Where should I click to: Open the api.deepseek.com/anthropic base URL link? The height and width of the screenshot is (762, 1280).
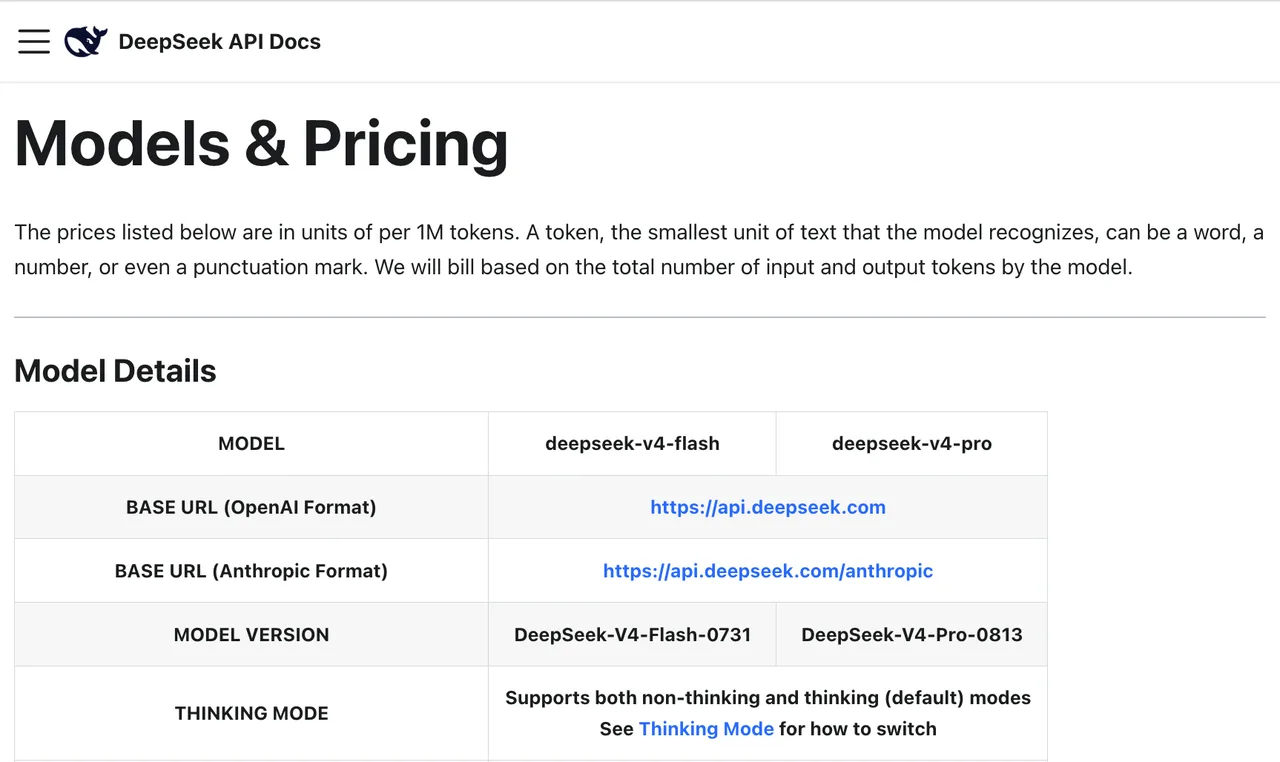(768, 571)
